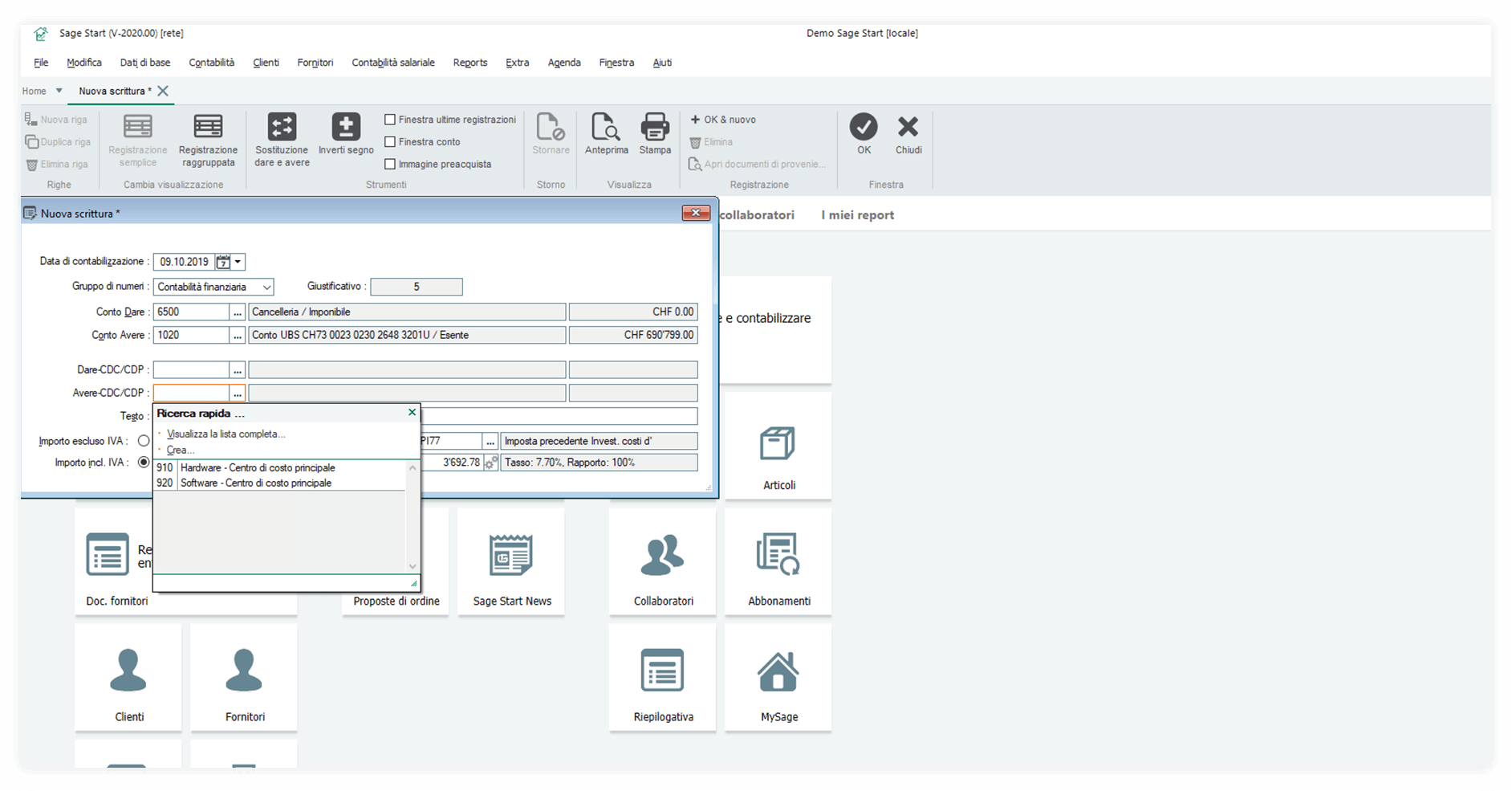Open the Aiuti menu

click(662, 63)
